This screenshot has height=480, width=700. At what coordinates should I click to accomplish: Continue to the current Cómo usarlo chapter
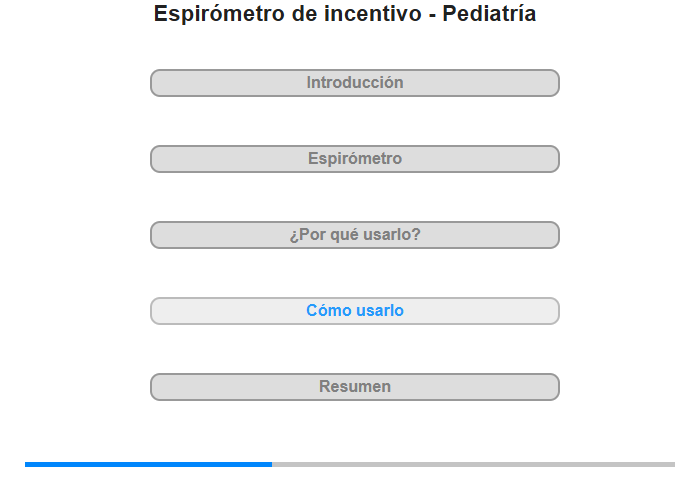[x=354, y=311]
